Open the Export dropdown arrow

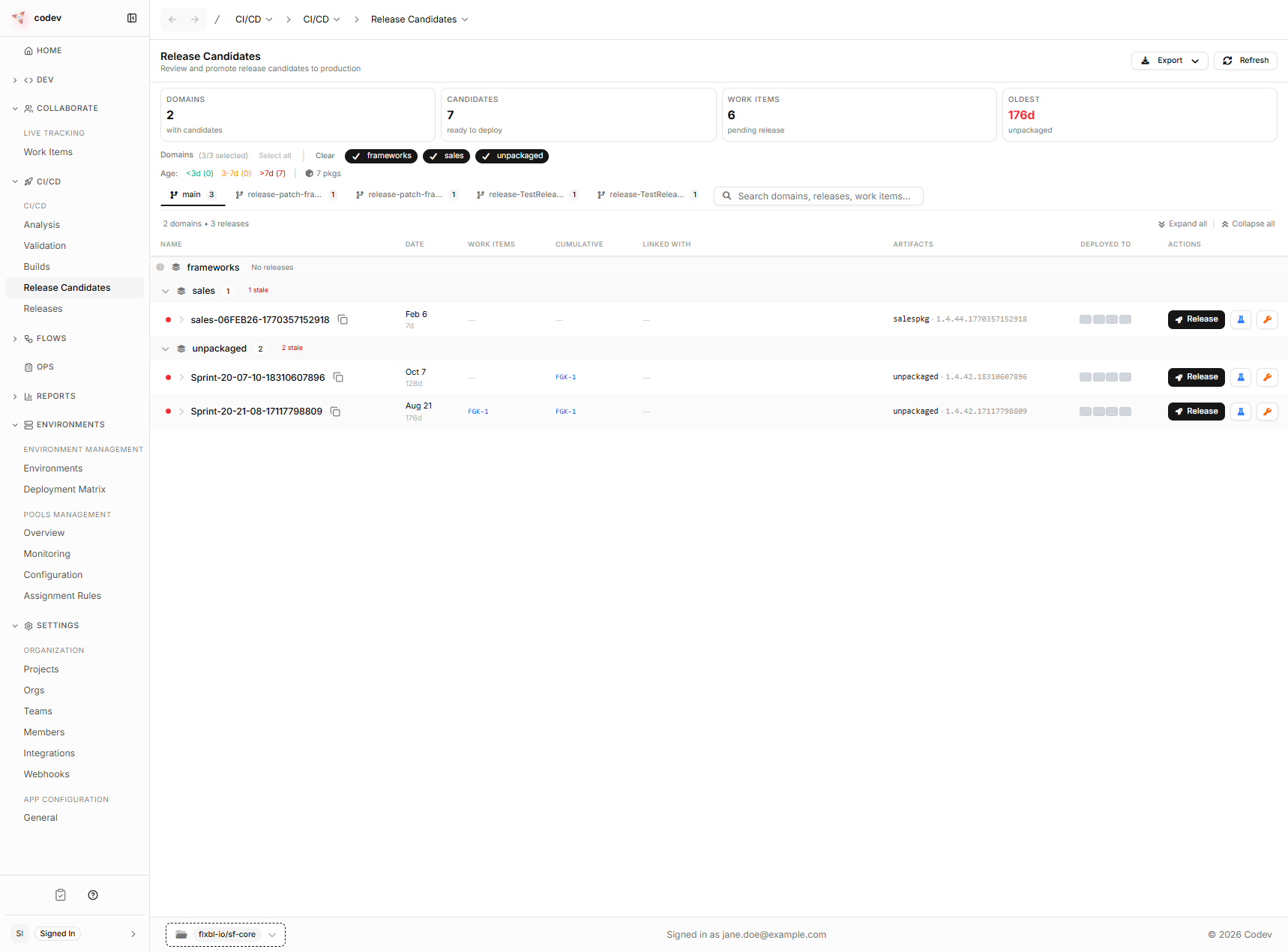coord(1195,61)
